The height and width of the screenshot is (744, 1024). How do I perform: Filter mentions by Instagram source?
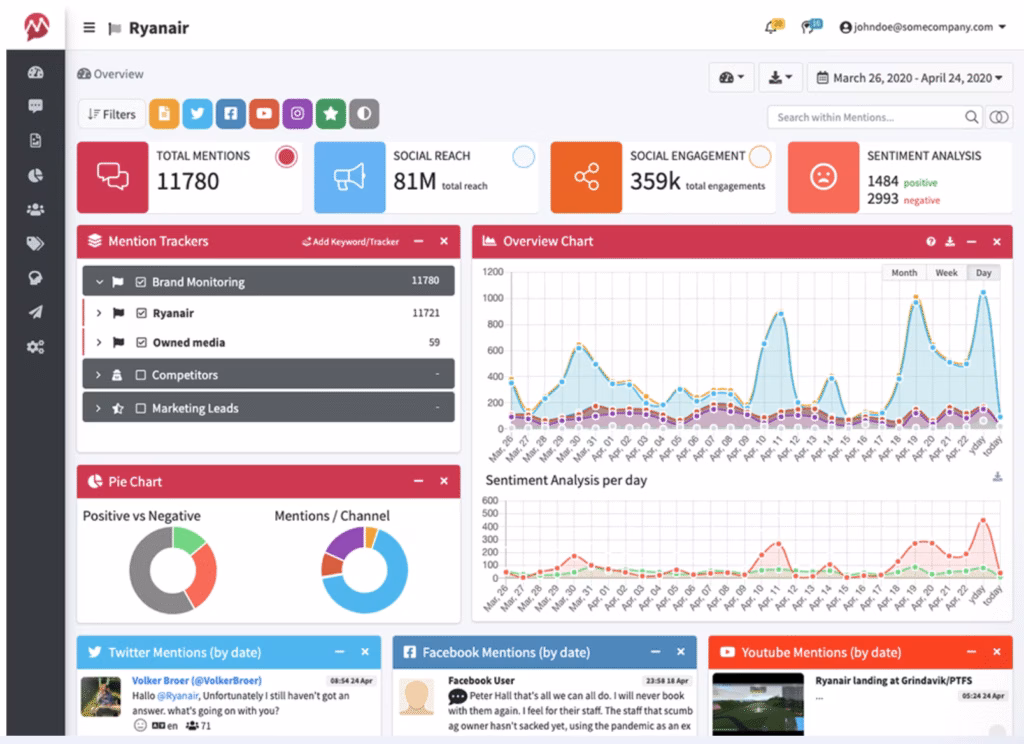(x=297, y=114)
